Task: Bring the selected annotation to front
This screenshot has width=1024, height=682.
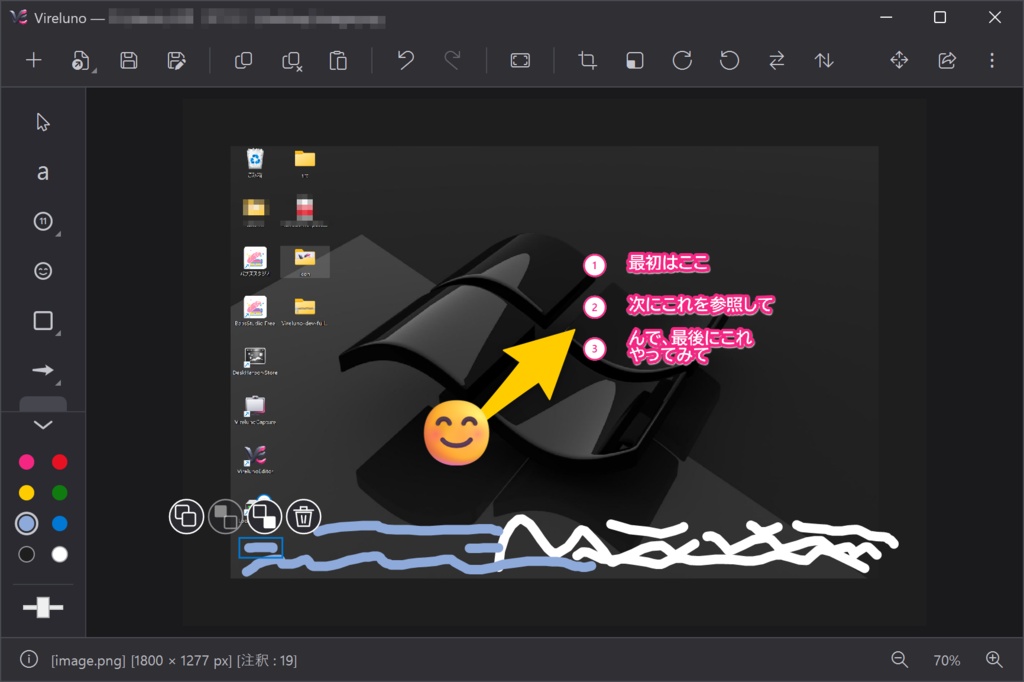Action: click(x=264, y=516)
